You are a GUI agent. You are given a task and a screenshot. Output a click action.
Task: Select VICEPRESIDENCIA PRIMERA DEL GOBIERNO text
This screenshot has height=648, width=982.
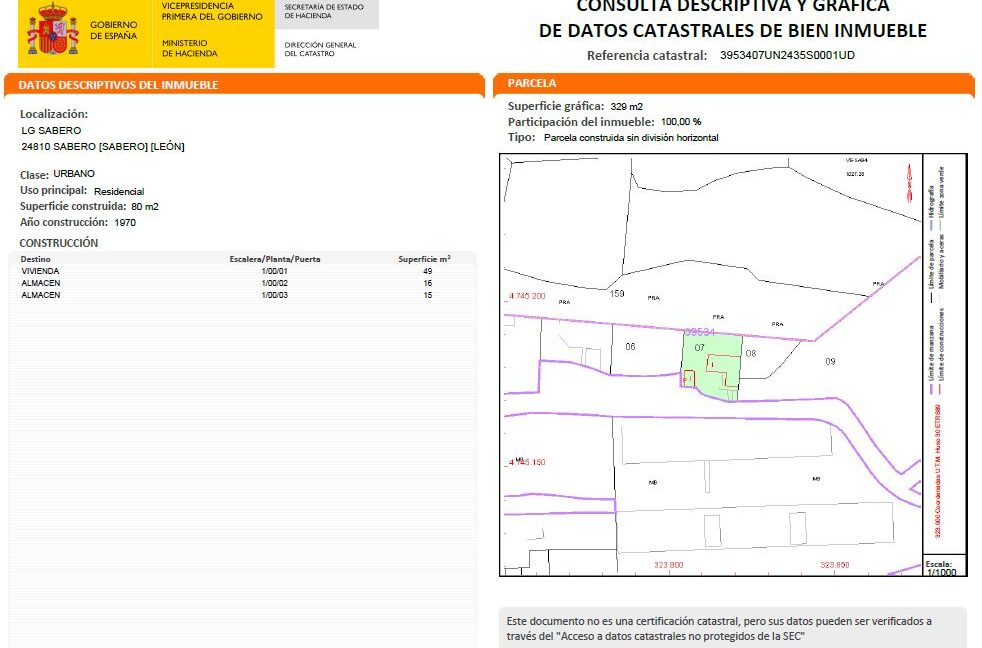click(212, 11)
